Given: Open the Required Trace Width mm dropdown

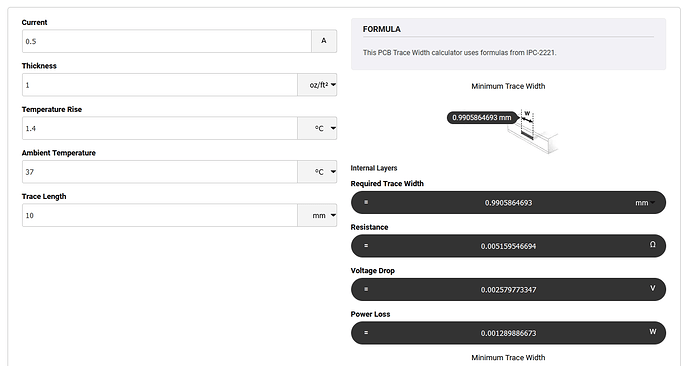Looking at the screenshot, I should tap(645, 203).
